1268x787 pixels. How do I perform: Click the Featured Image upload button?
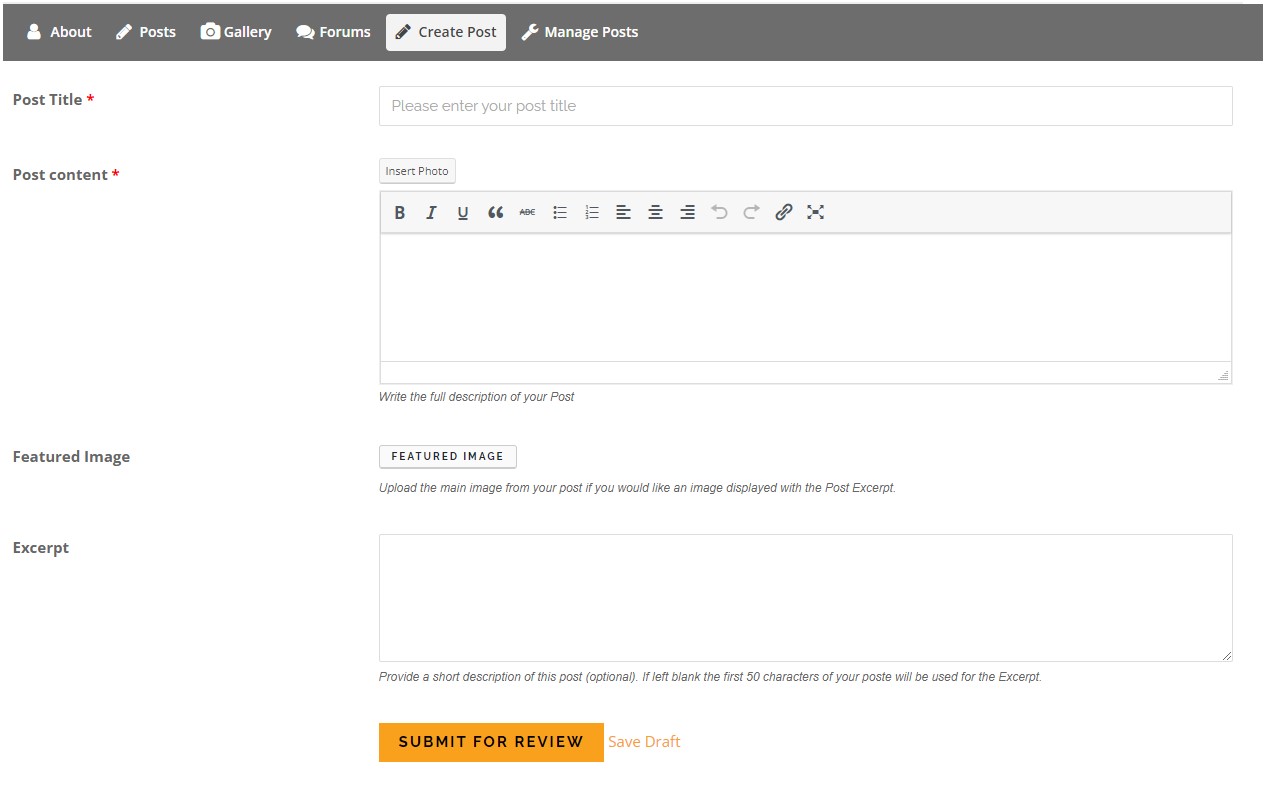click(448, 456)
